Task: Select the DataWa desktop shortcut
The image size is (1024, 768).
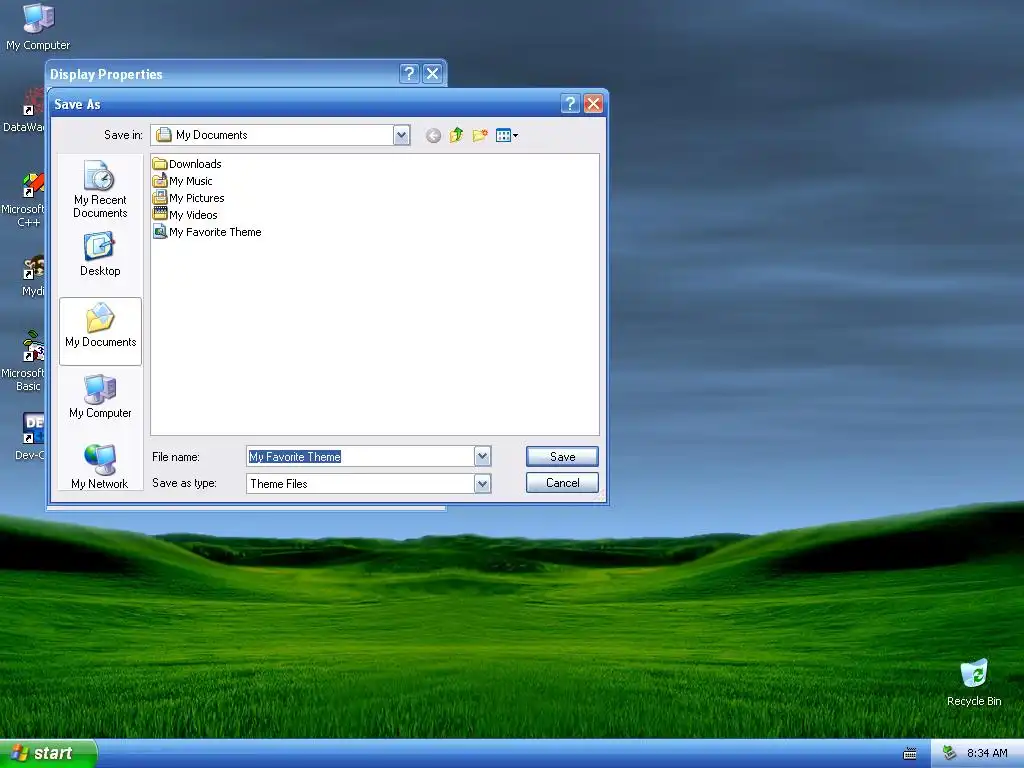Action: [25, 111]
